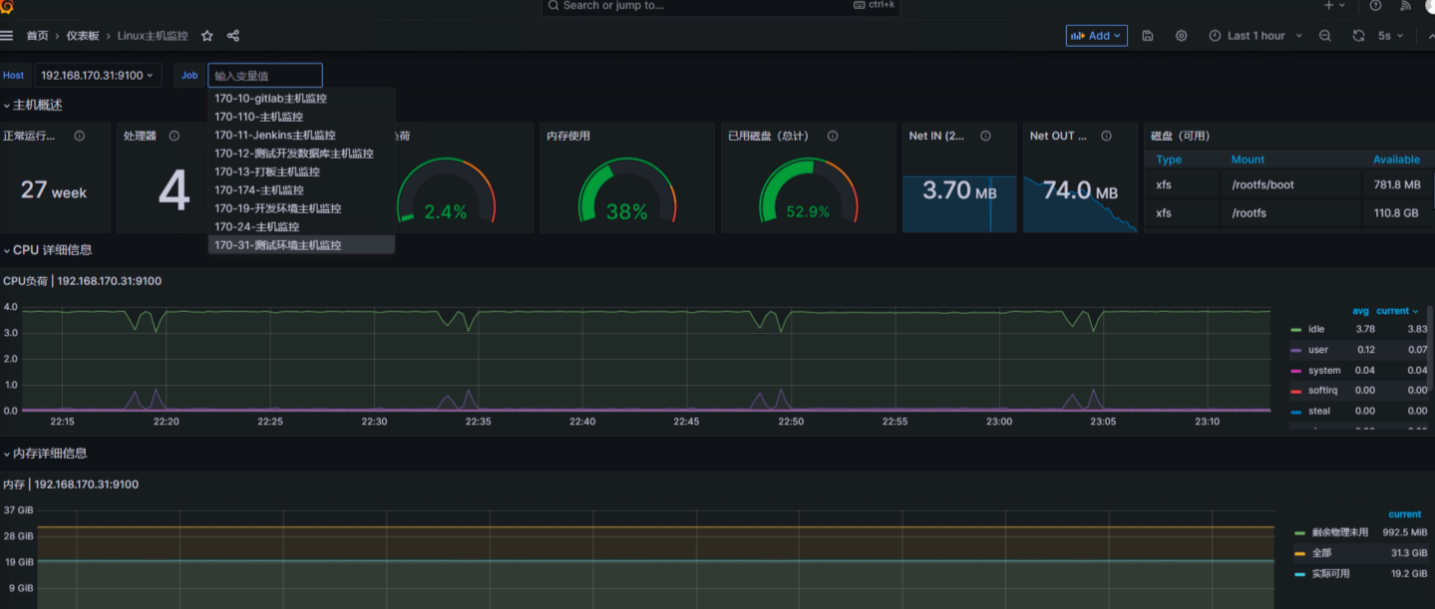Select 170-110-主机监控 job option

301,117
